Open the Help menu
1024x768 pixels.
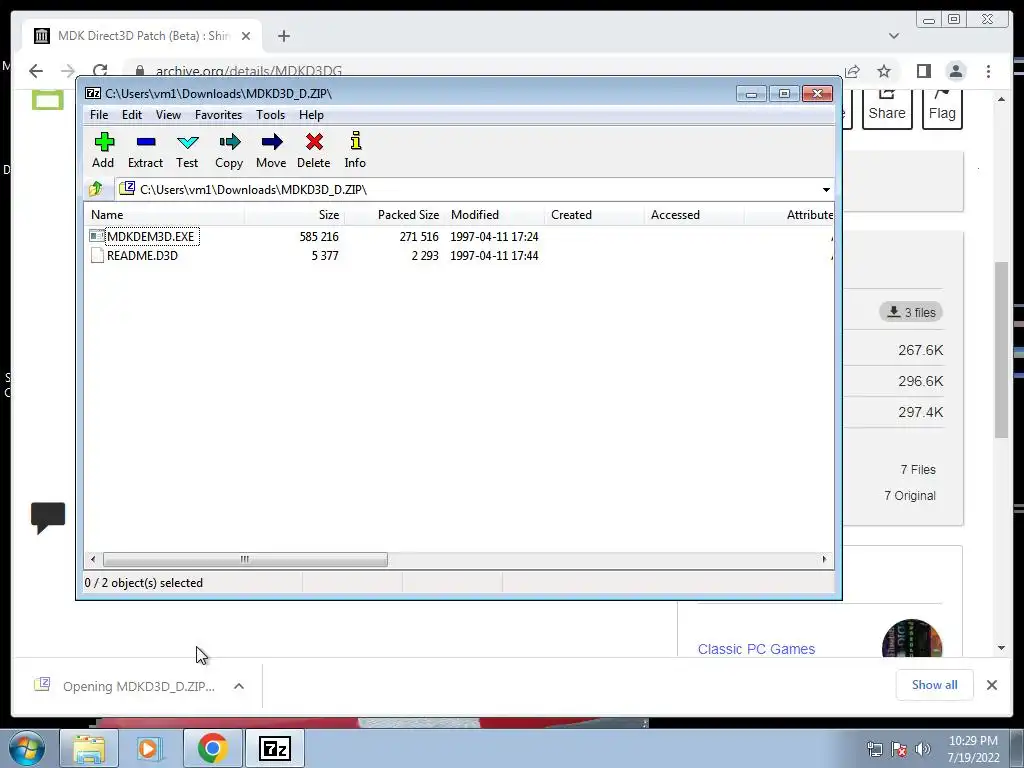pyautogui.click(x=312, y=115)
